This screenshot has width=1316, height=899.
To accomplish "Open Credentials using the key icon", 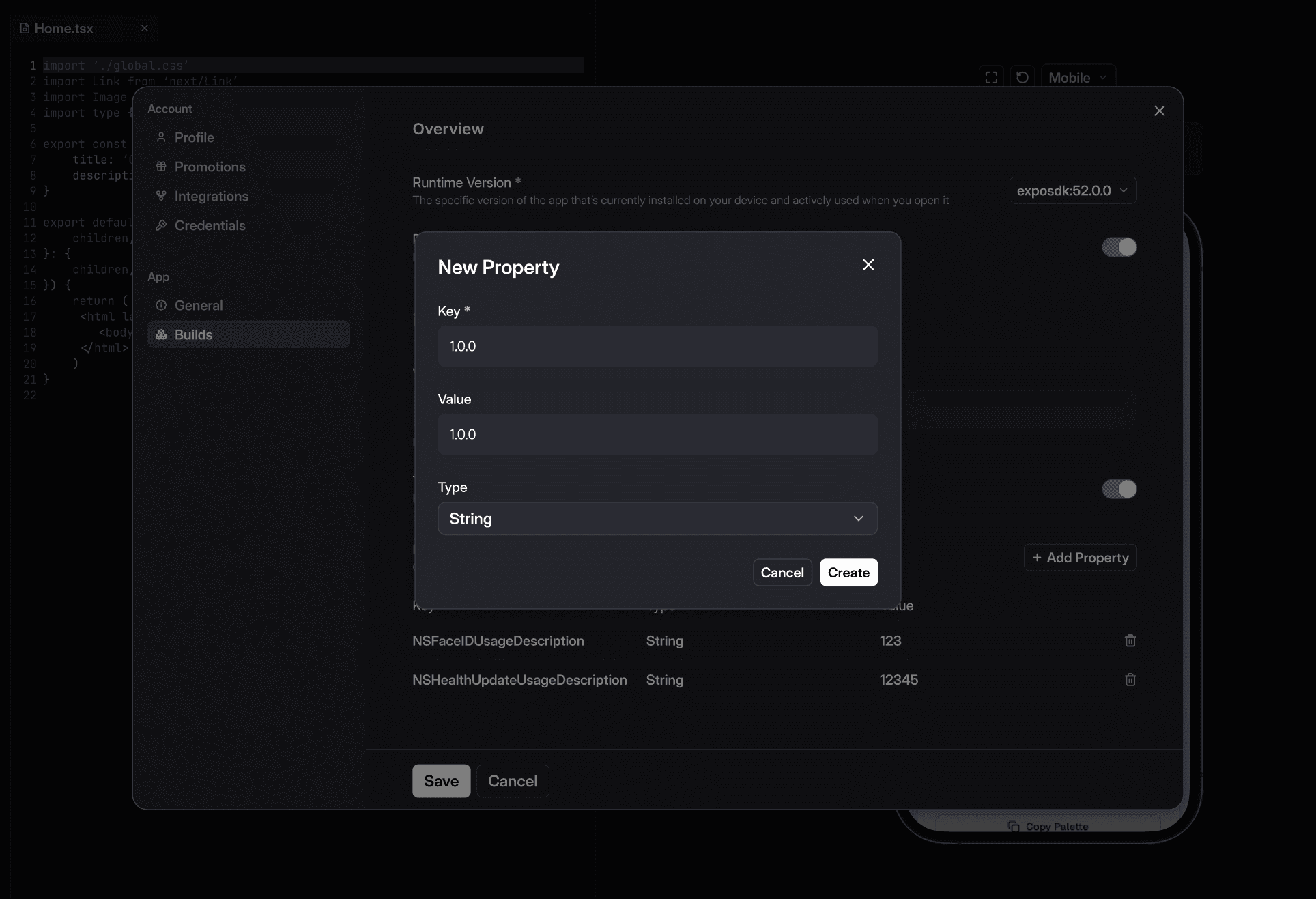I will coord(162,225).
